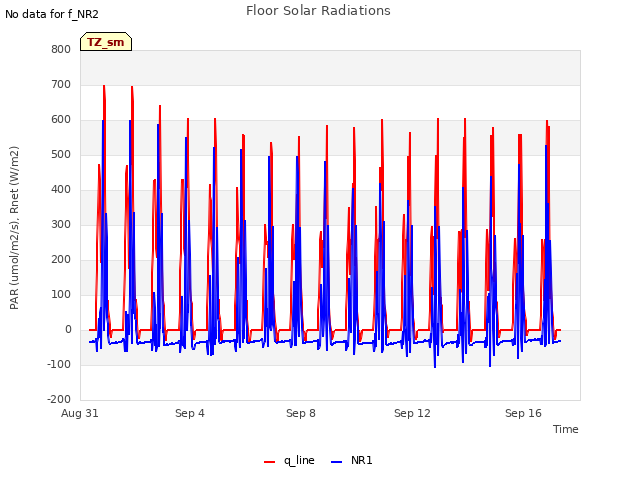Image resolution: width=640 pixels, height=480 pixels.
Task: Click the -200 y-axis tick label
Action: 59,399
